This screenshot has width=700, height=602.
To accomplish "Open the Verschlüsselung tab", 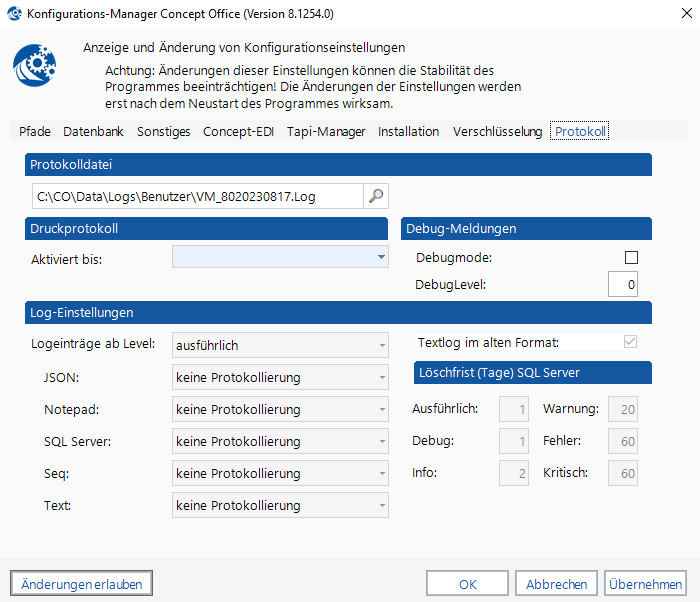I will [x=497, y=131].
